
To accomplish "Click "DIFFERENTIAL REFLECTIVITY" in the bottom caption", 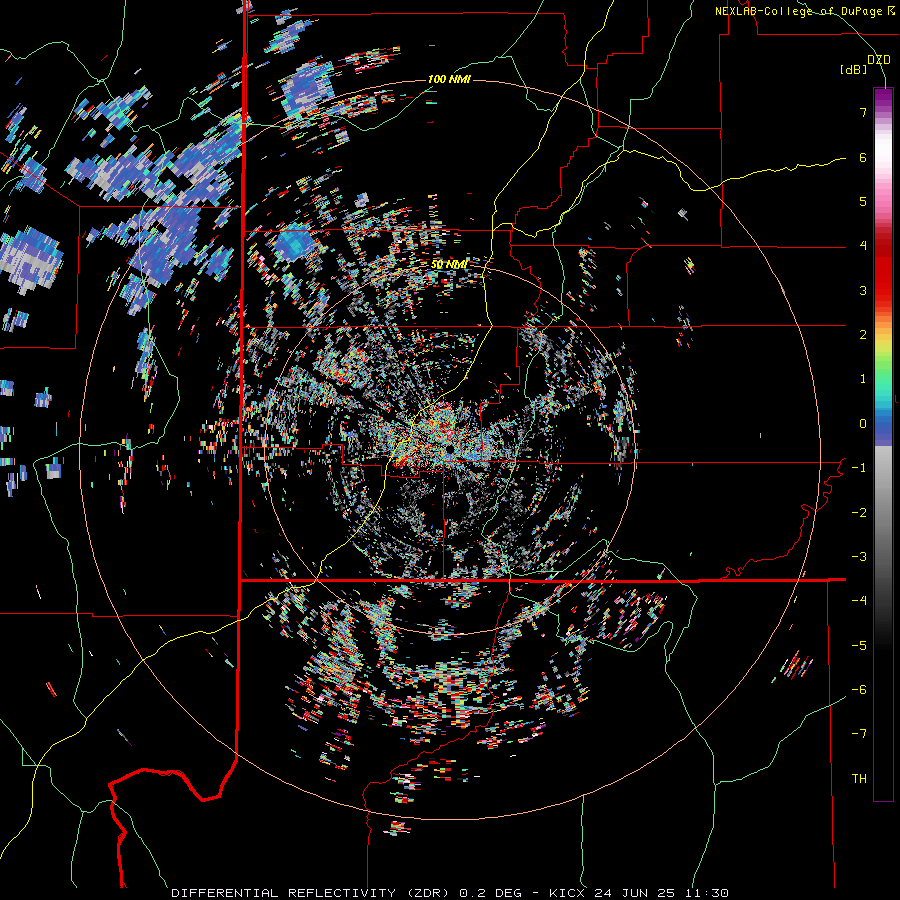I will tap(283, 893).
